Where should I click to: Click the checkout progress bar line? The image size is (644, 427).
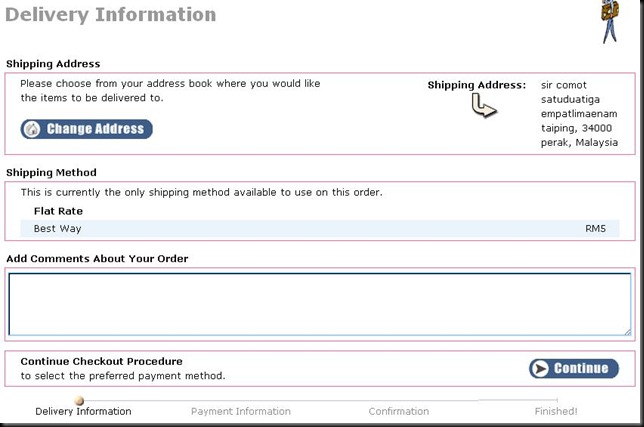pos(320,400)
